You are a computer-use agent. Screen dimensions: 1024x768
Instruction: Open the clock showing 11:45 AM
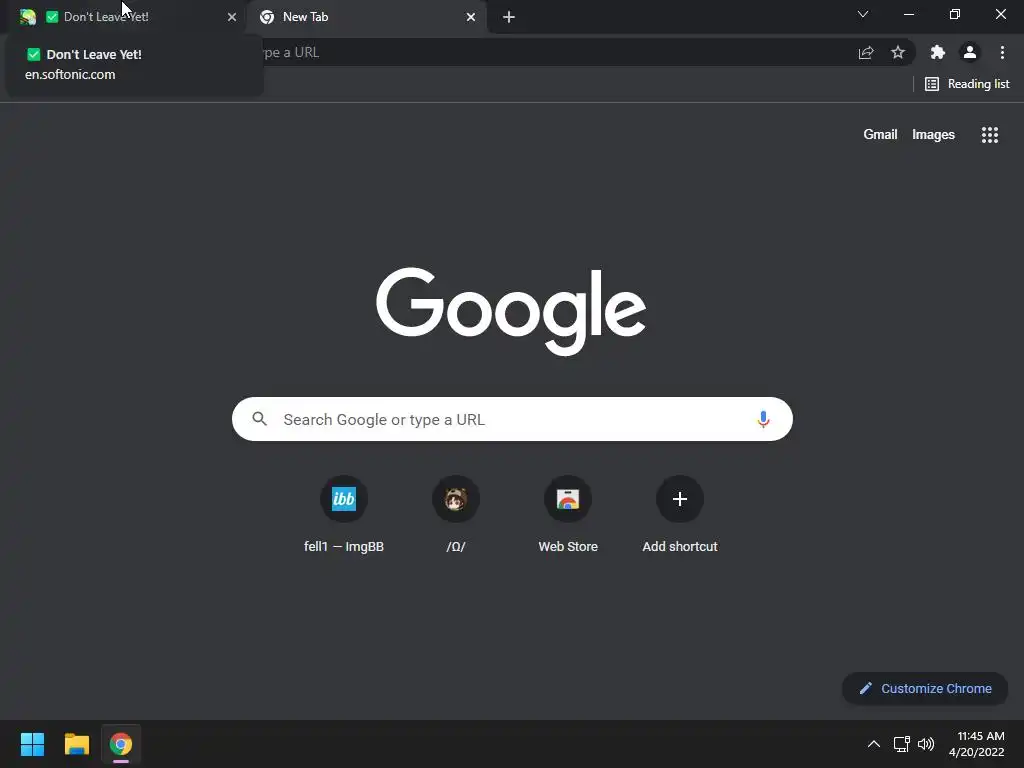pyautogui.click(x=977, y=744)
